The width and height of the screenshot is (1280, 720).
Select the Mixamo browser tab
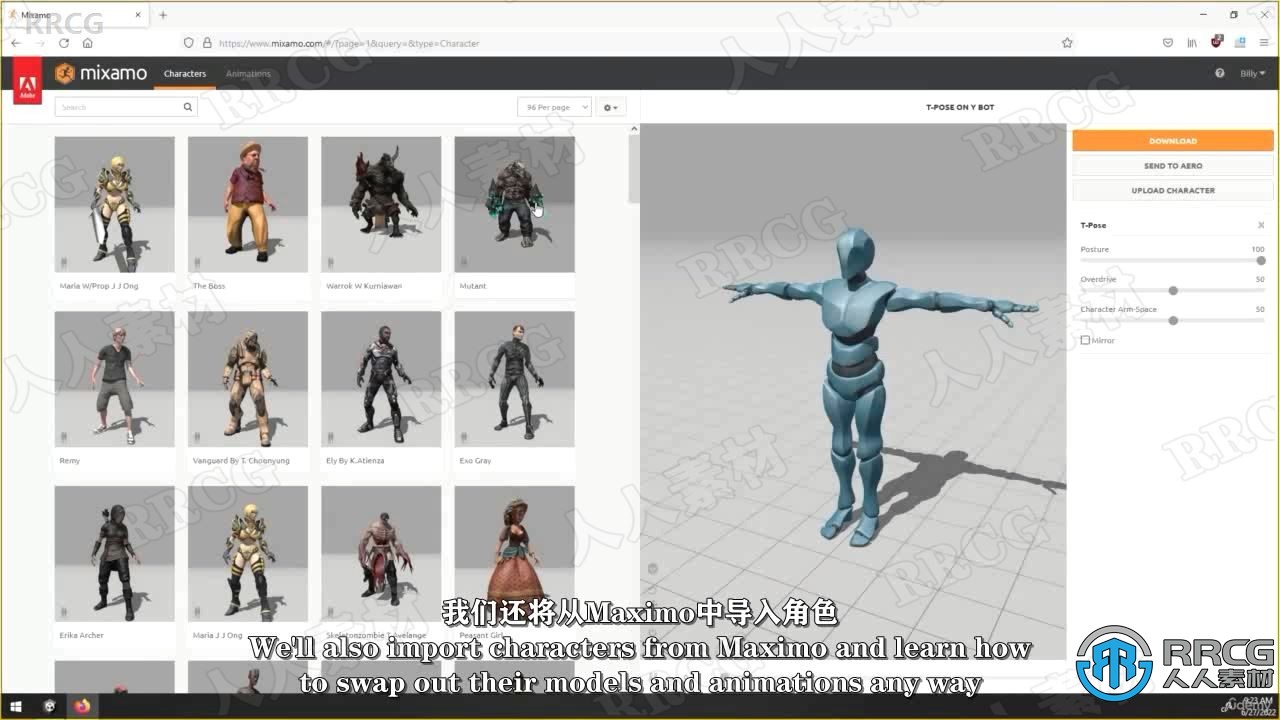pos(75,15)
